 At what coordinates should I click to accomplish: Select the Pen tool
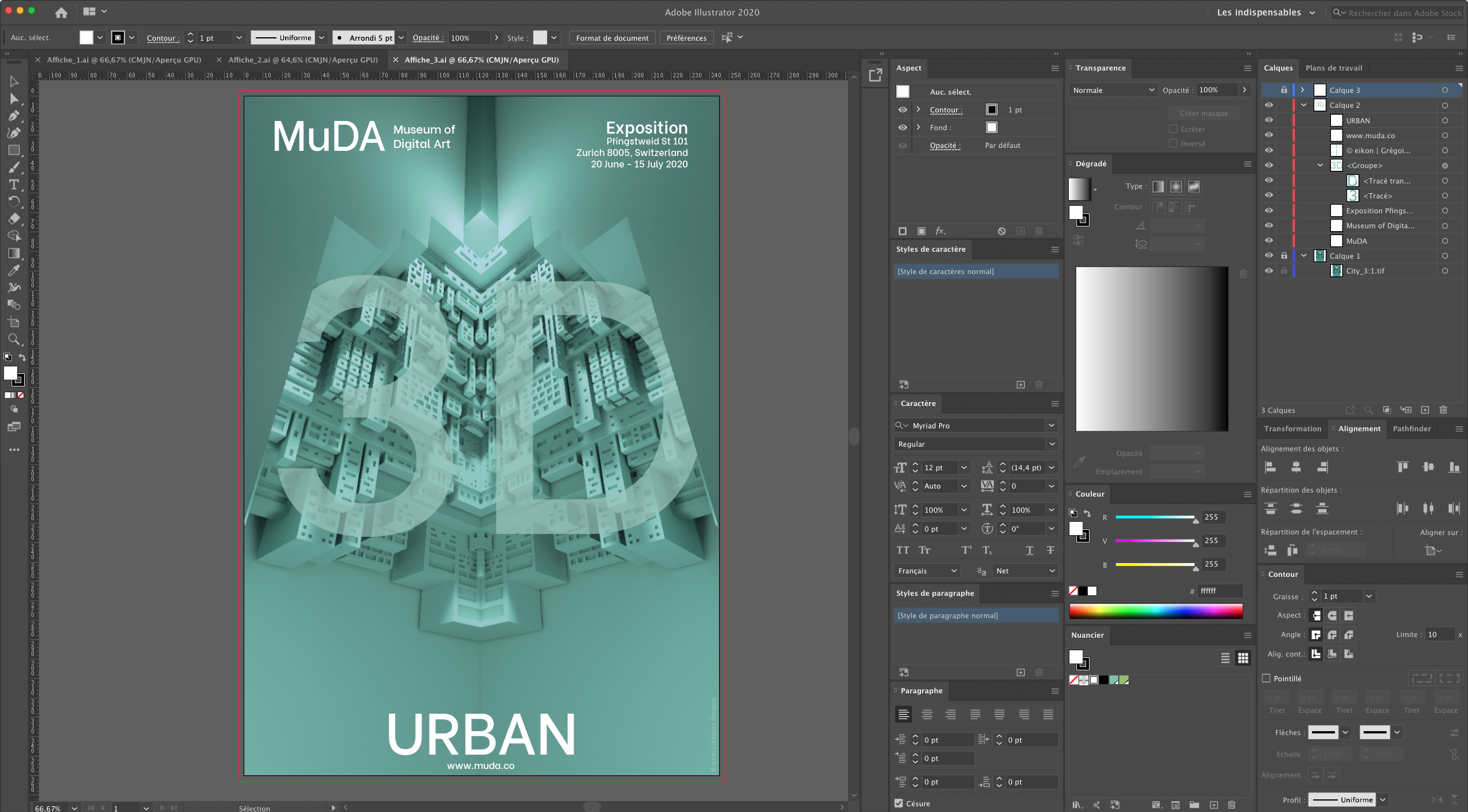point(14,116)
